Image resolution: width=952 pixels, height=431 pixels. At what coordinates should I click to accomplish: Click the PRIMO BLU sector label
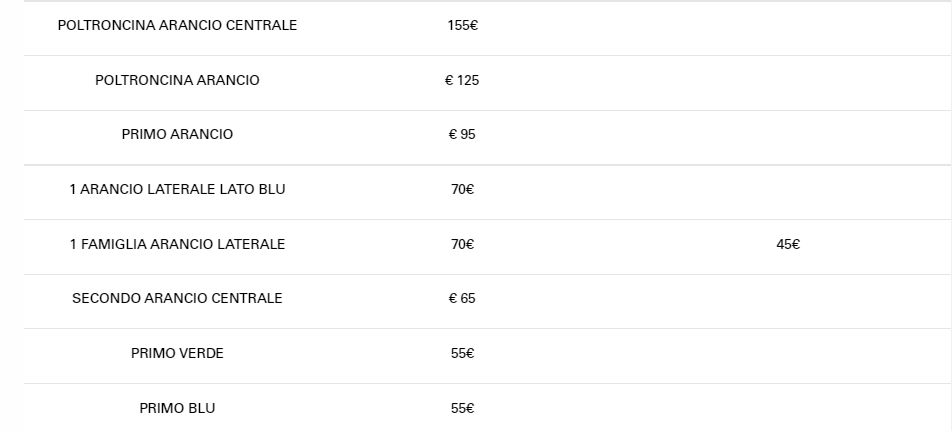pos(177,408)
